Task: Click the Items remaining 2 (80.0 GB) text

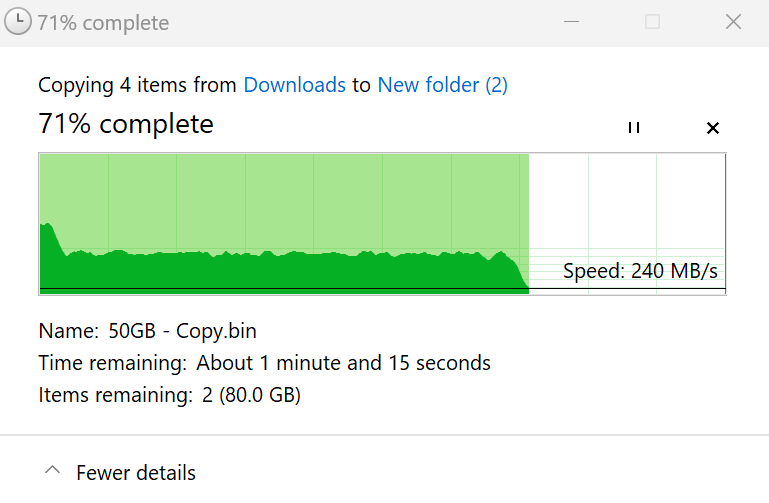Action: tap(251, 395)
